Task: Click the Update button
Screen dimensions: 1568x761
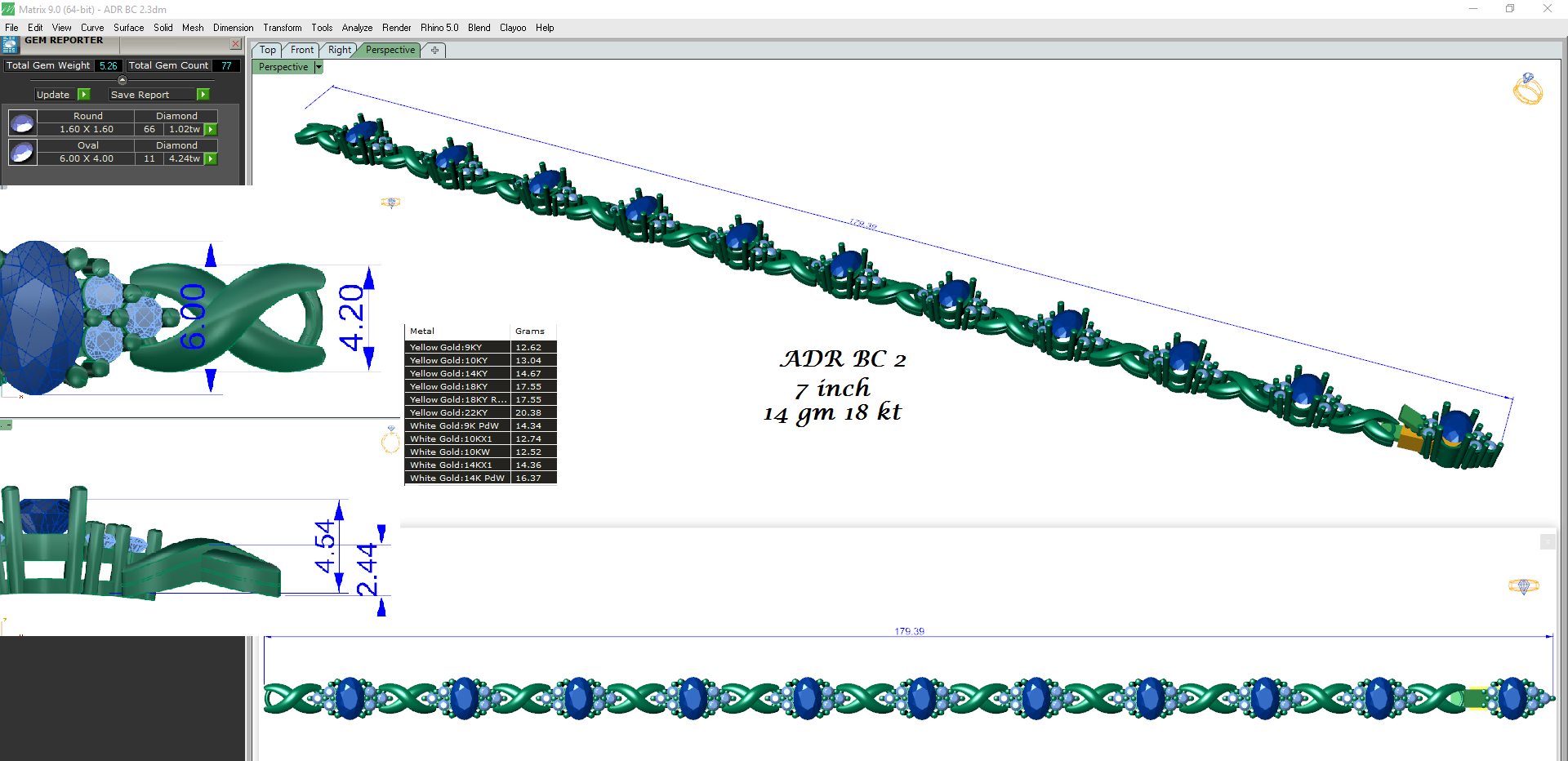Action: click(x=53, y=95)
